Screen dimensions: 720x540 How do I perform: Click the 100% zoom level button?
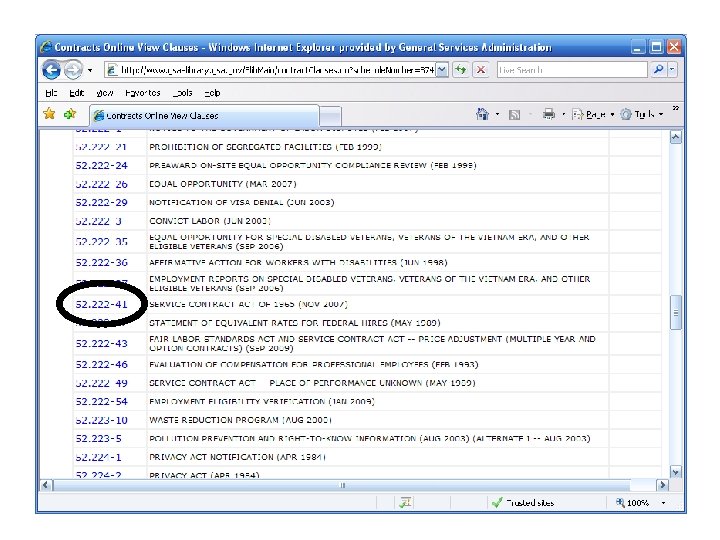coord(632,503)
